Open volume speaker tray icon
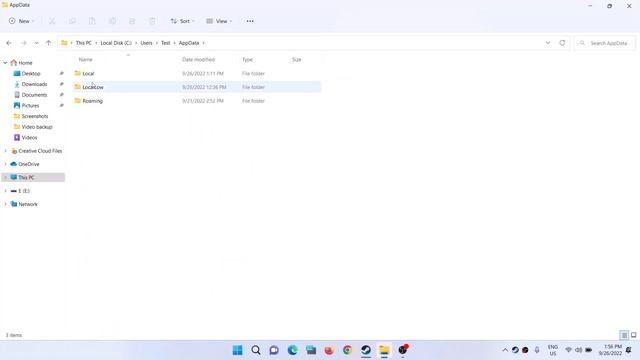Screen dimensions: 640x360 click(x=578, y=350)
